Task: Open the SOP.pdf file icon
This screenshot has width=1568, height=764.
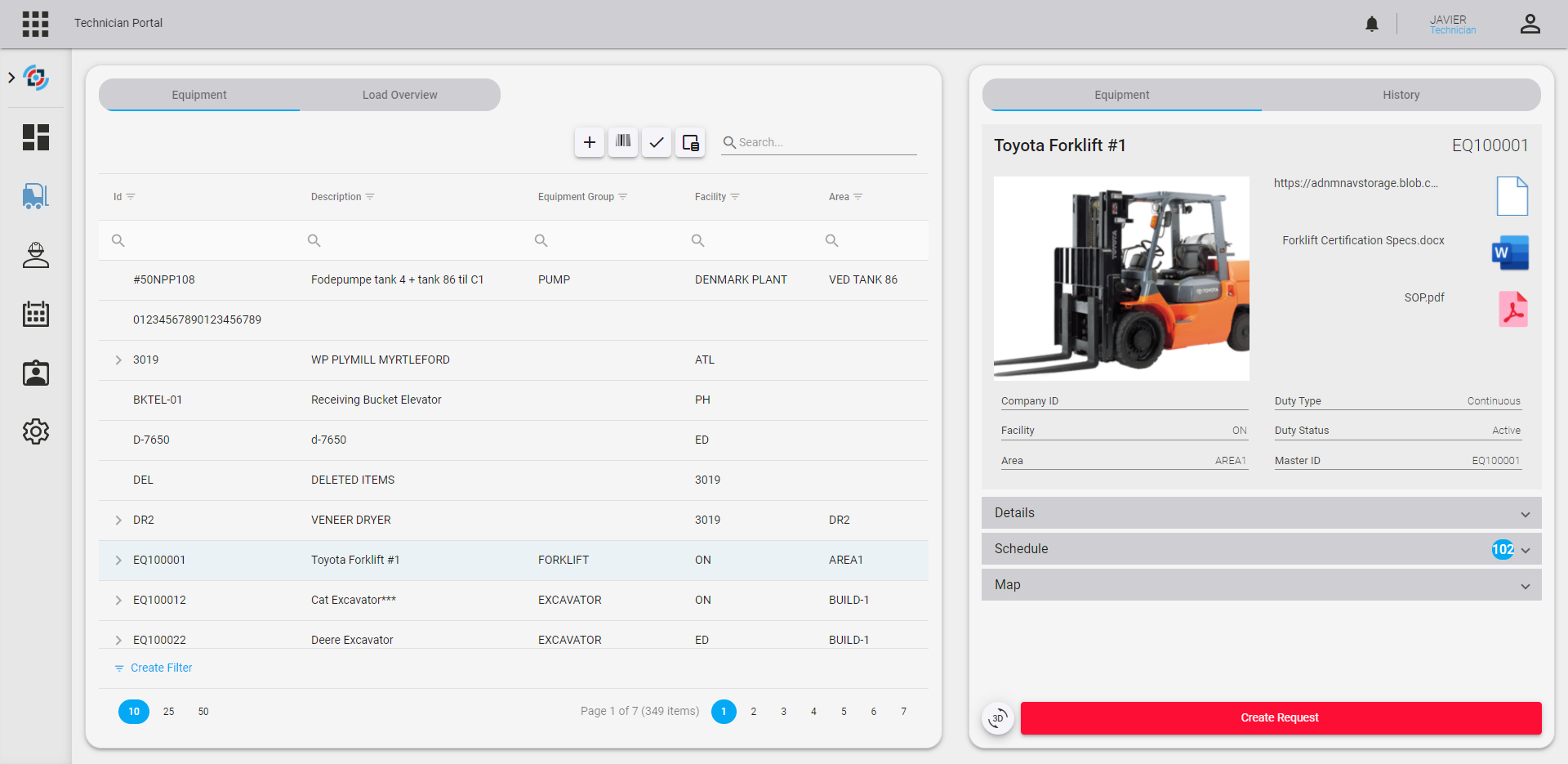Action: pos(1512,310)
